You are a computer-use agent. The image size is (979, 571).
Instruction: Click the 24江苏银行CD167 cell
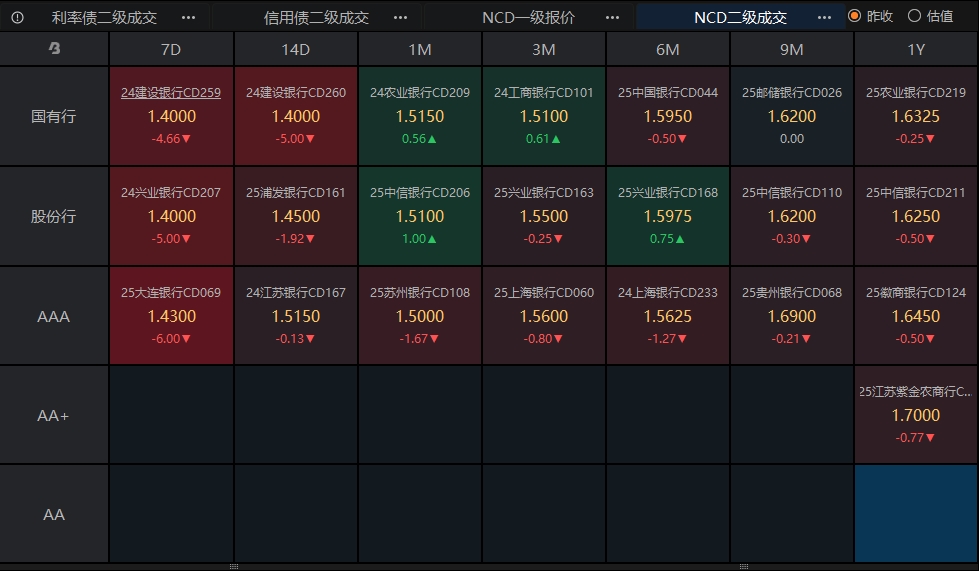tap(295, 316)
